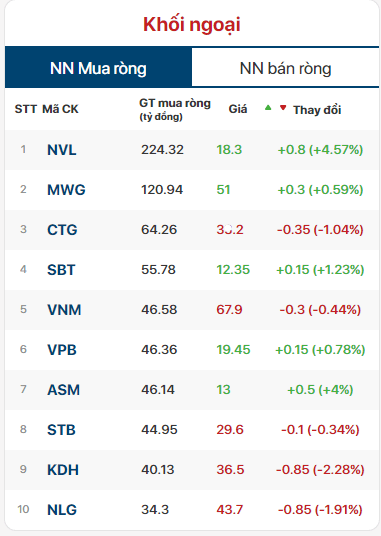Click the Khối ngoại title
The height and width of the screenshot is (536, 381).
click(192, 25)
